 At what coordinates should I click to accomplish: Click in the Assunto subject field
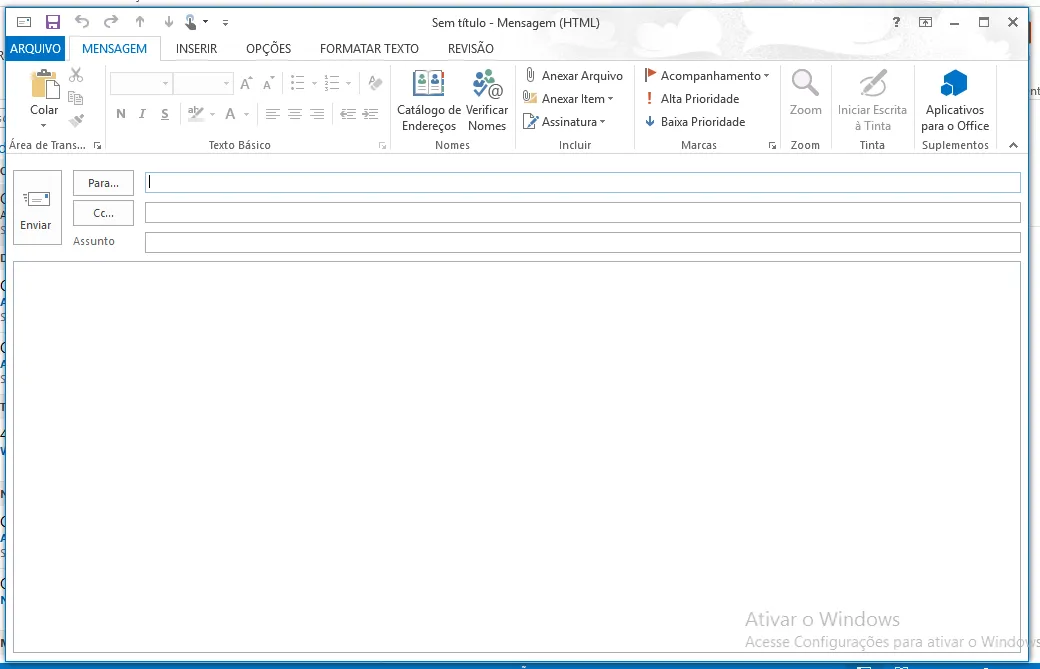point(582,242)
